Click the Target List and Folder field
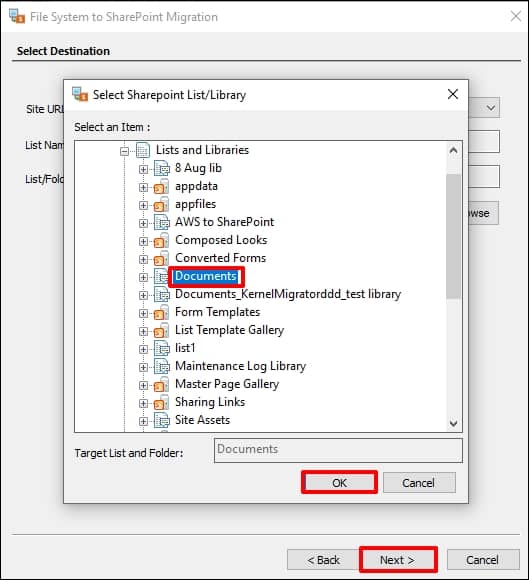This screenshot has width=529, height=580. (x=338, y=450)
